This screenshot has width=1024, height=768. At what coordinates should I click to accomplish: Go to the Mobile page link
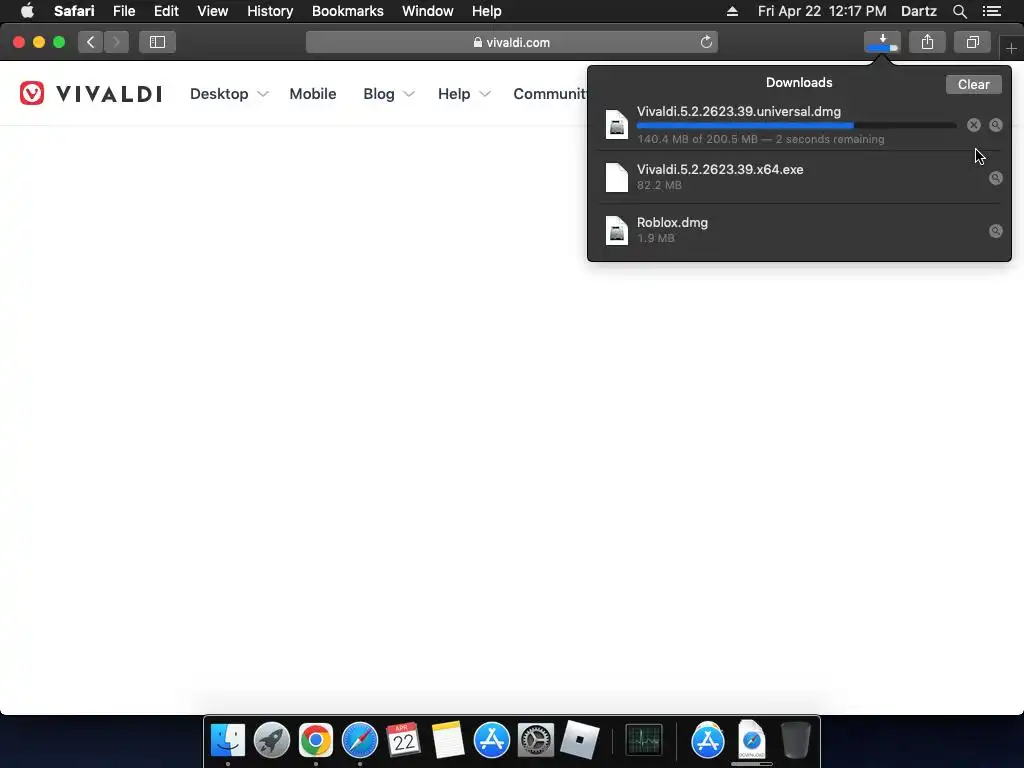pos(313,94)
